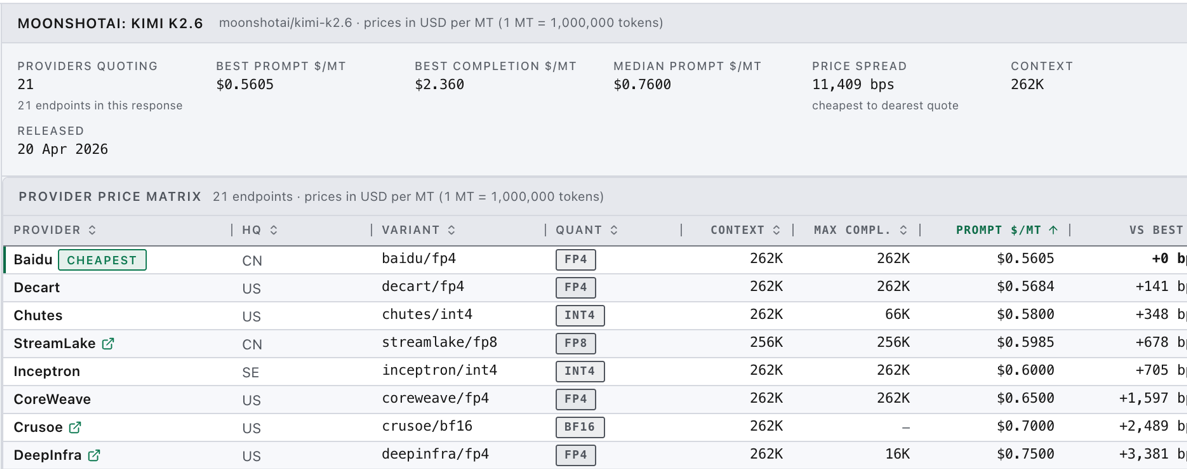Click the $2.360 best completion value
The image size is (1187, 469).
point(439,85)
